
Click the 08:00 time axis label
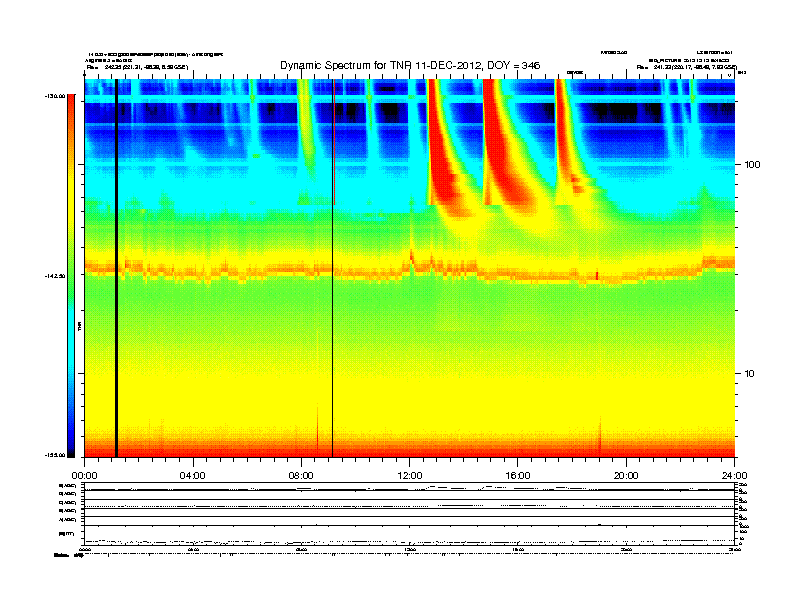(x=301, y=476)
